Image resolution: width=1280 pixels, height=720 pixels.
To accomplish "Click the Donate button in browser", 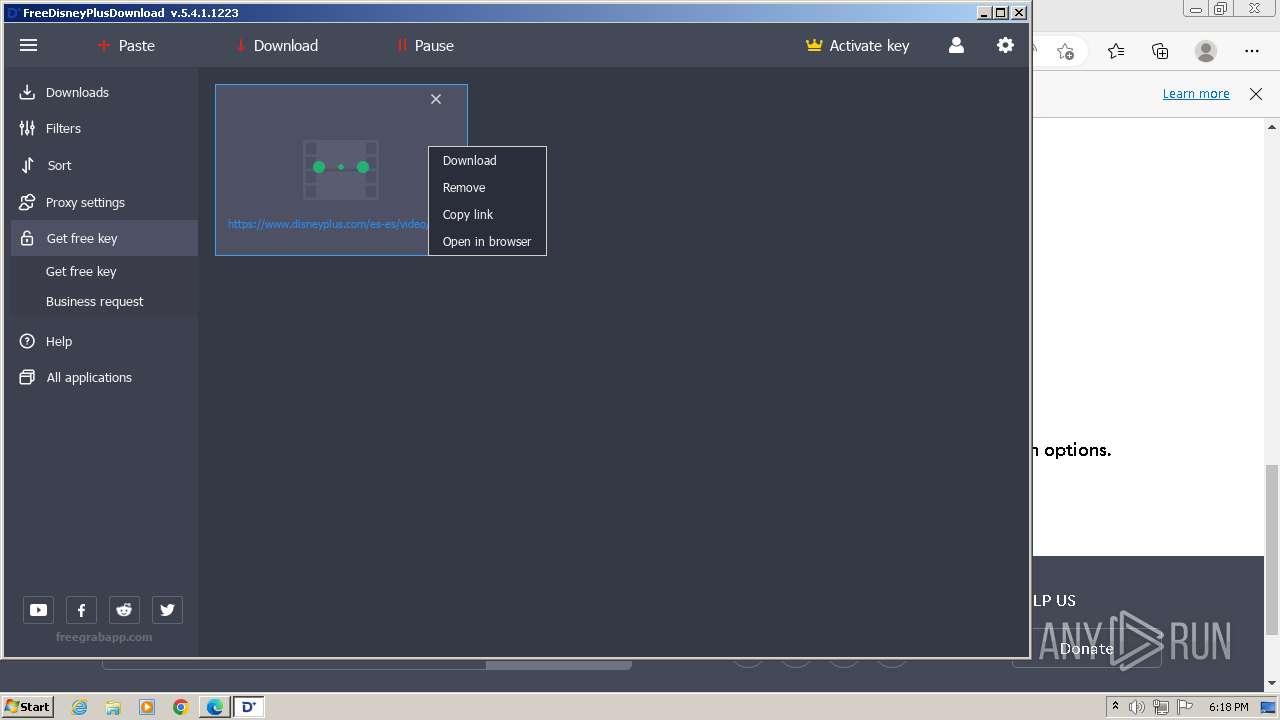I will (1087, 648).
